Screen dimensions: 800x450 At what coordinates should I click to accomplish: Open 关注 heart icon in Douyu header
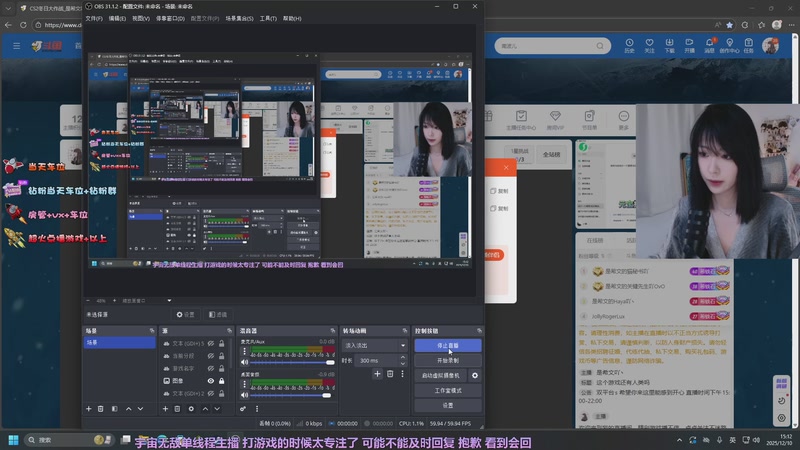(x=649, y=46)
